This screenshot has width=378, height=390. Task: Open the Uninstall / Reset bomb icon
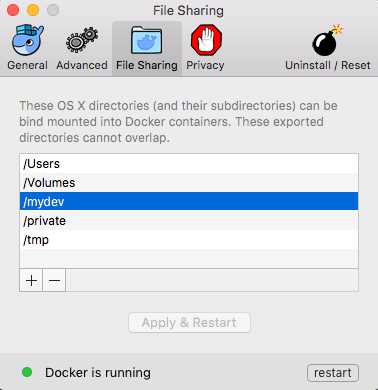(x=327, y=40)
